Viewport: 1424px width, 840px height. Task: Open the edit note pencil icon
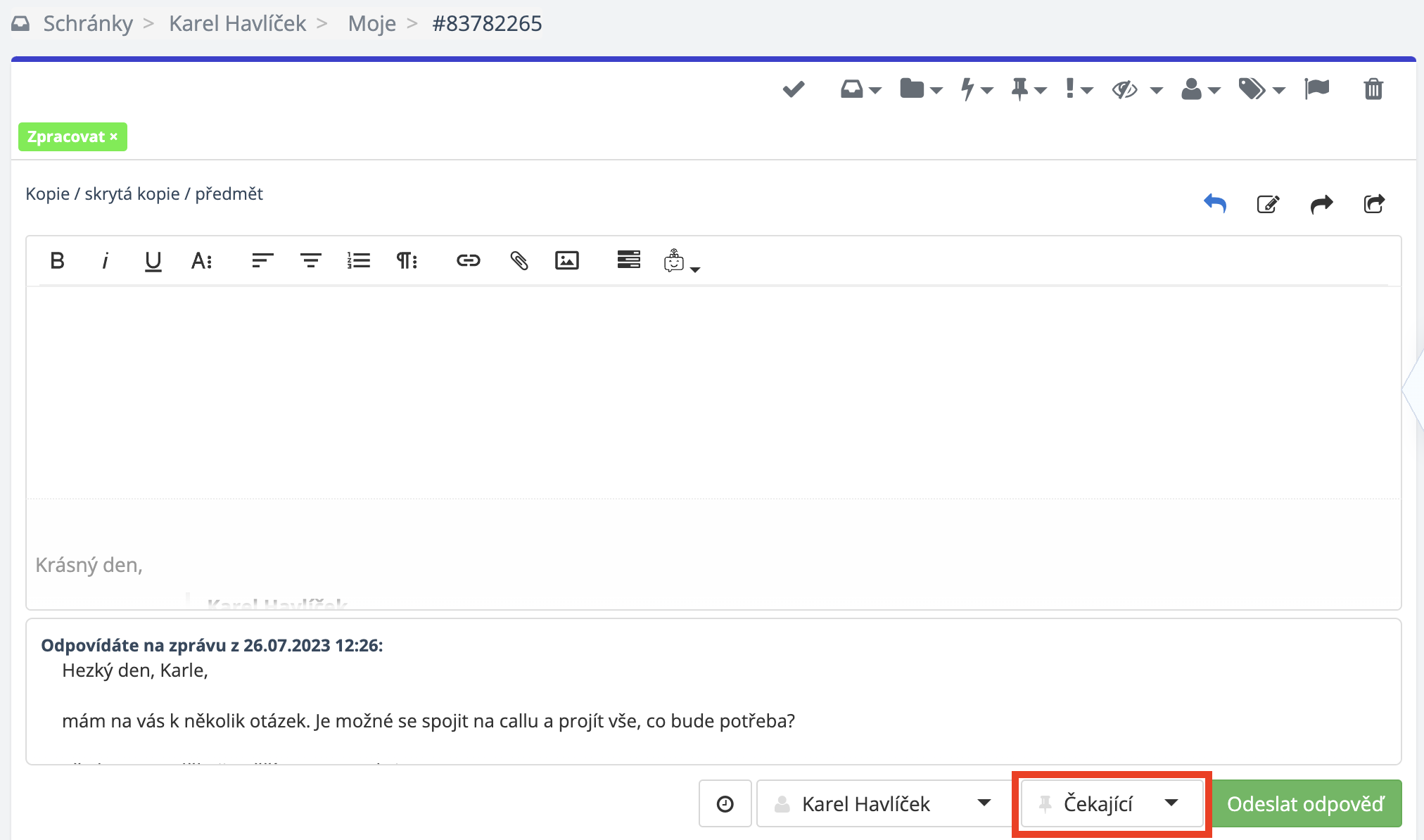pyautogui.click(x=1268, y=204)
